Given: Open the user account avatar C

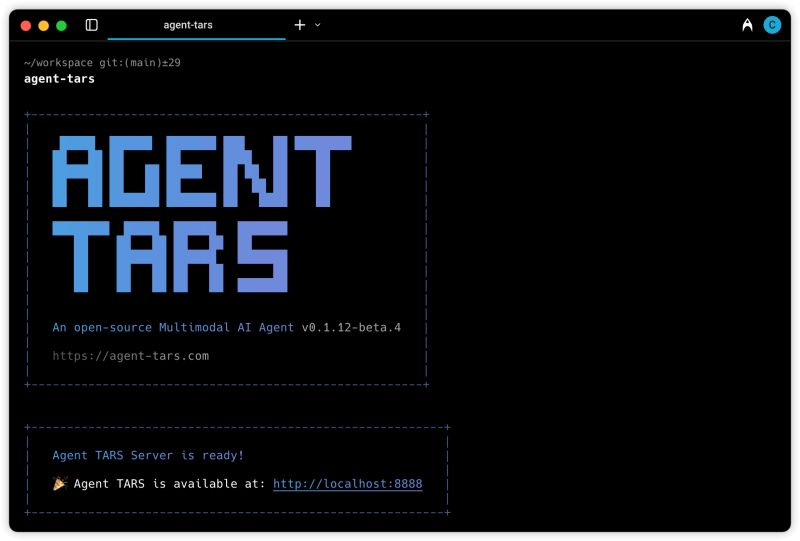Looking at the screenshot, I should pyautogui.click(x=772, y=25).
